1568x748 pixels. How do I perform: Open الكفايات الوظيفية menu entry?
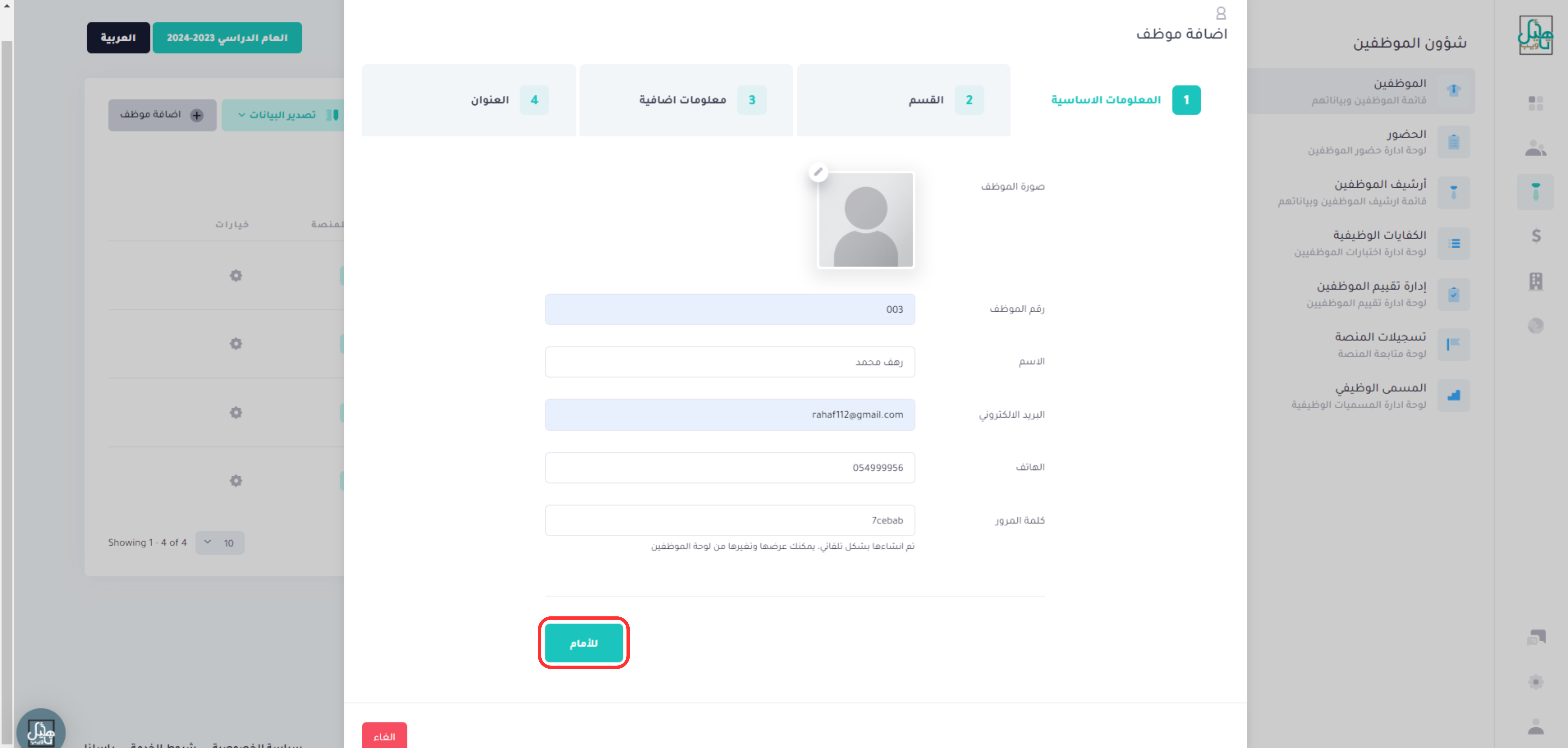point(1361,243)
